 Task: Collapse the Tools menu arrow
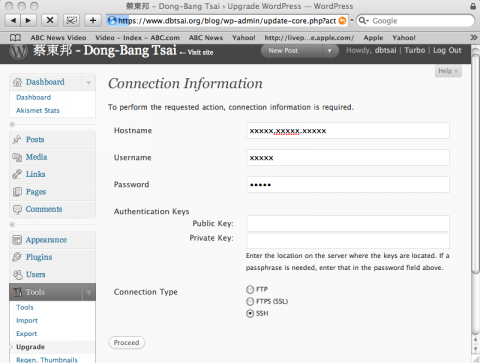coord(89,292)
